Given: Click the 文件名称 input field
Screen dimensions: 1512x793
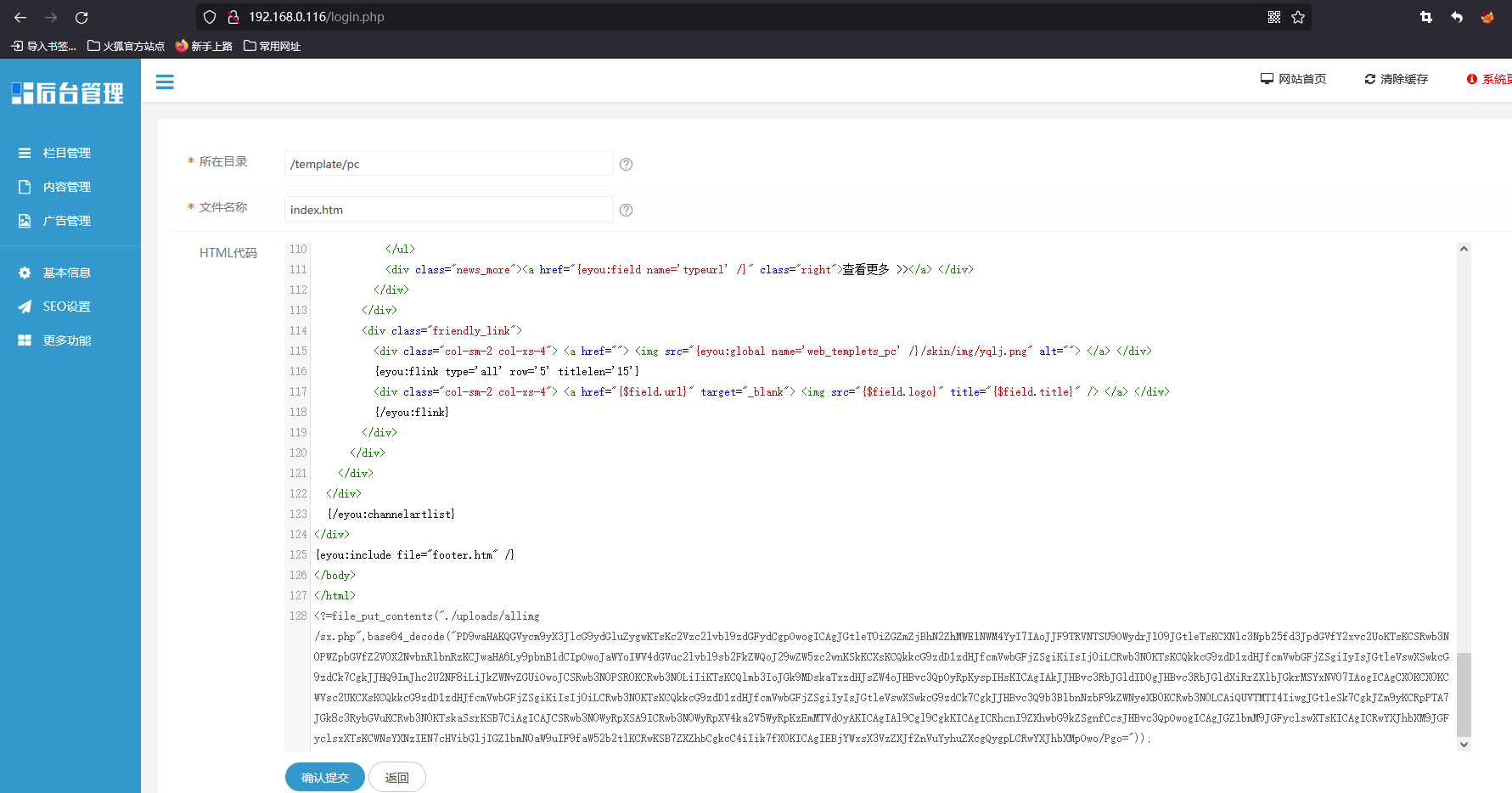Looking at the screenshot, I should point(449,209).
